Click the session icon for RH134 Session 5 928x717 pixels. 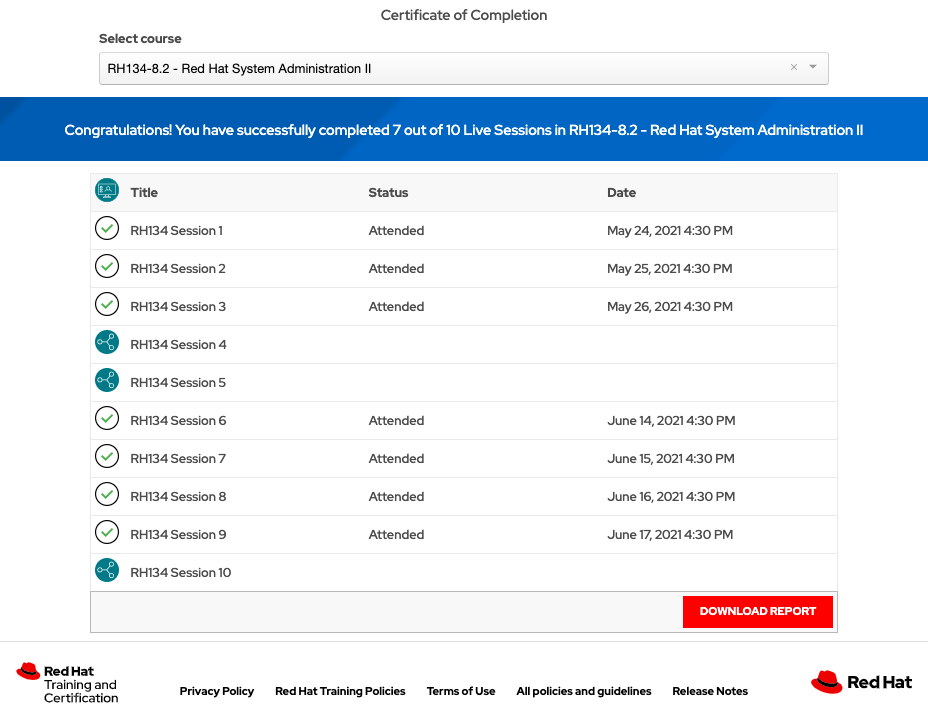coord(106,381)
